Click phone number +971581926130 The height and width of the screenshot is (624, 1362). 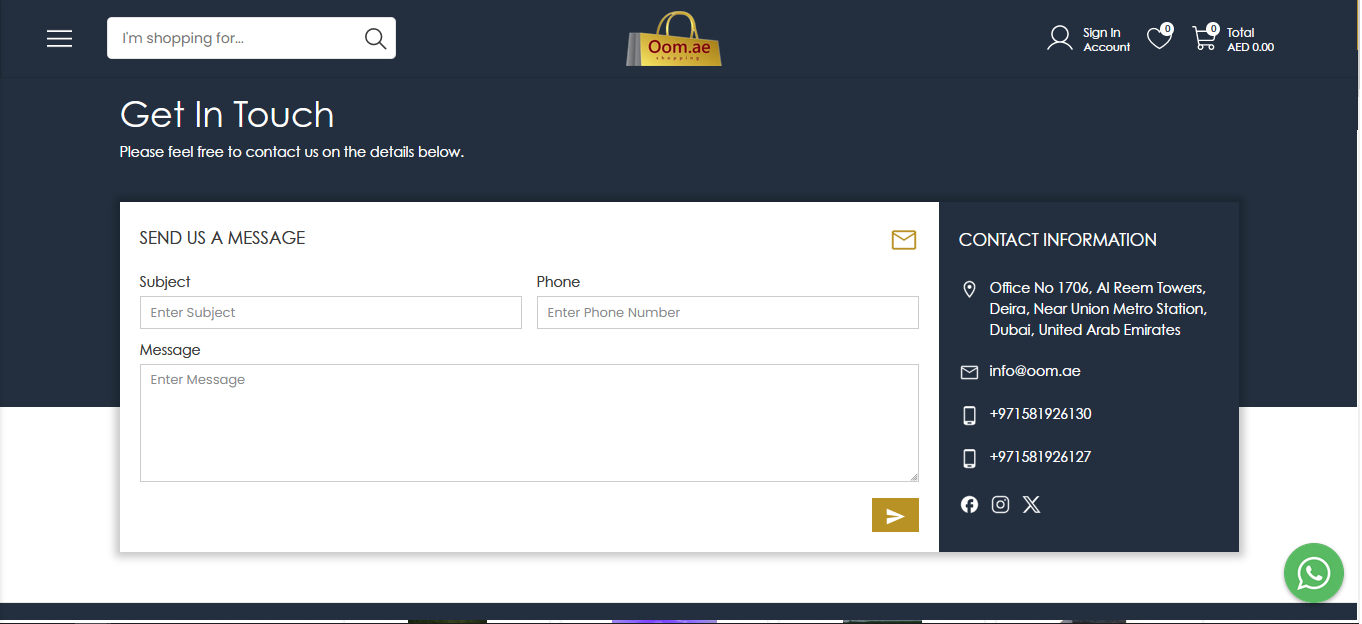tap(1040, 414)
